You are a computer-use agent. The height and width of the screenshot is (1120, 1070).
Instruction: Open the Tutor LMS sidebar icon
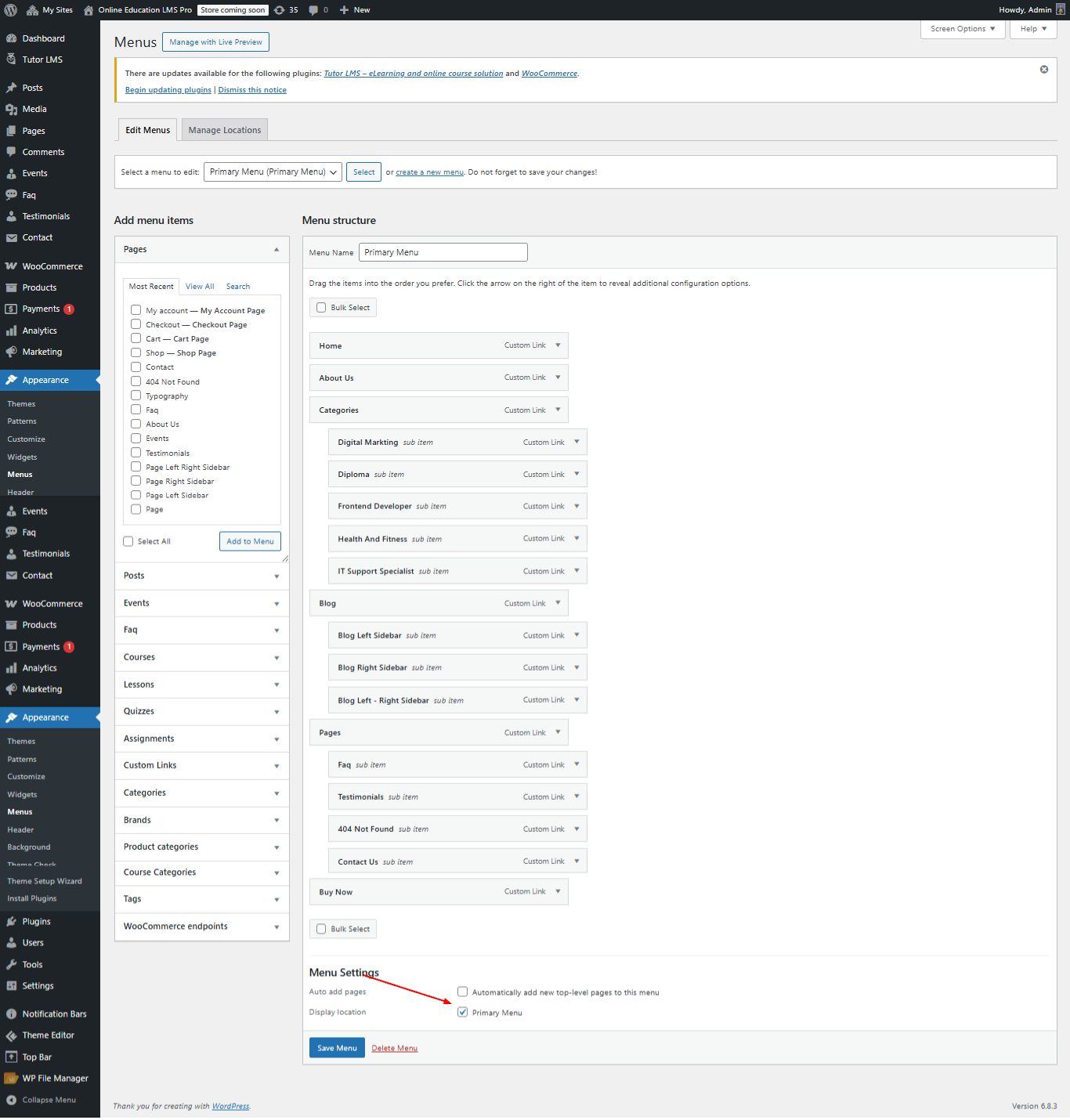click(x=11, y=60)
